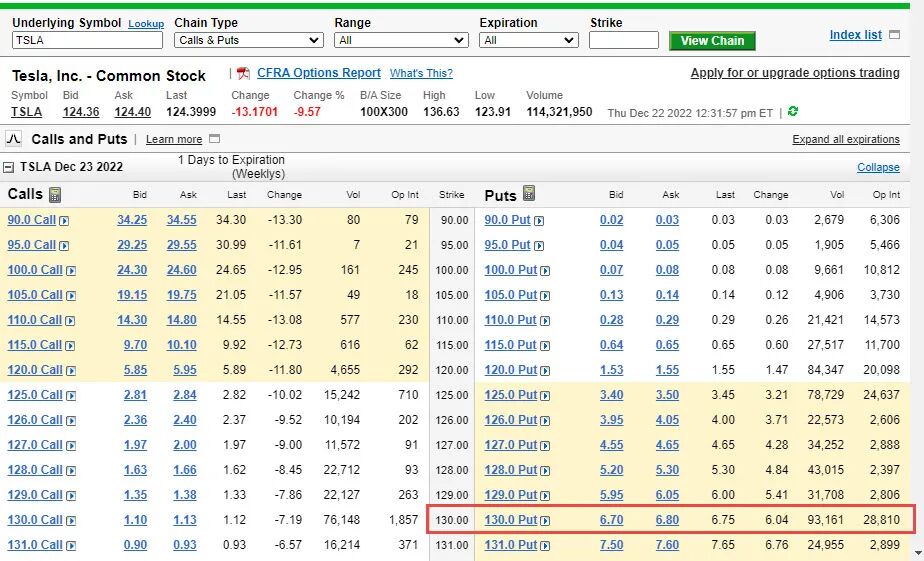This screenshot has height=561, width=924.
Task: Click the 125.0 Call link
Action: 35,395
